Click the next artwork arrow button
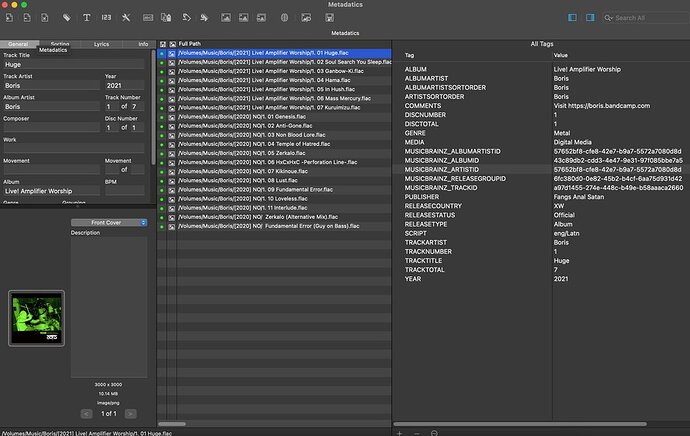The image size is (690, 436). tap(130, 414)
